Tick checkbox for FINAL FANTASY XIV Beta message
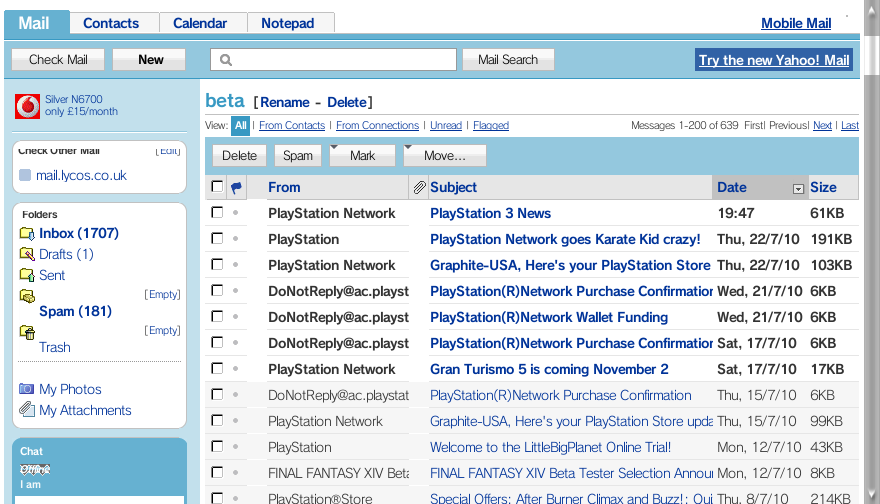The height and width of the screenshot is (504, 880). (x=217, y=473)
